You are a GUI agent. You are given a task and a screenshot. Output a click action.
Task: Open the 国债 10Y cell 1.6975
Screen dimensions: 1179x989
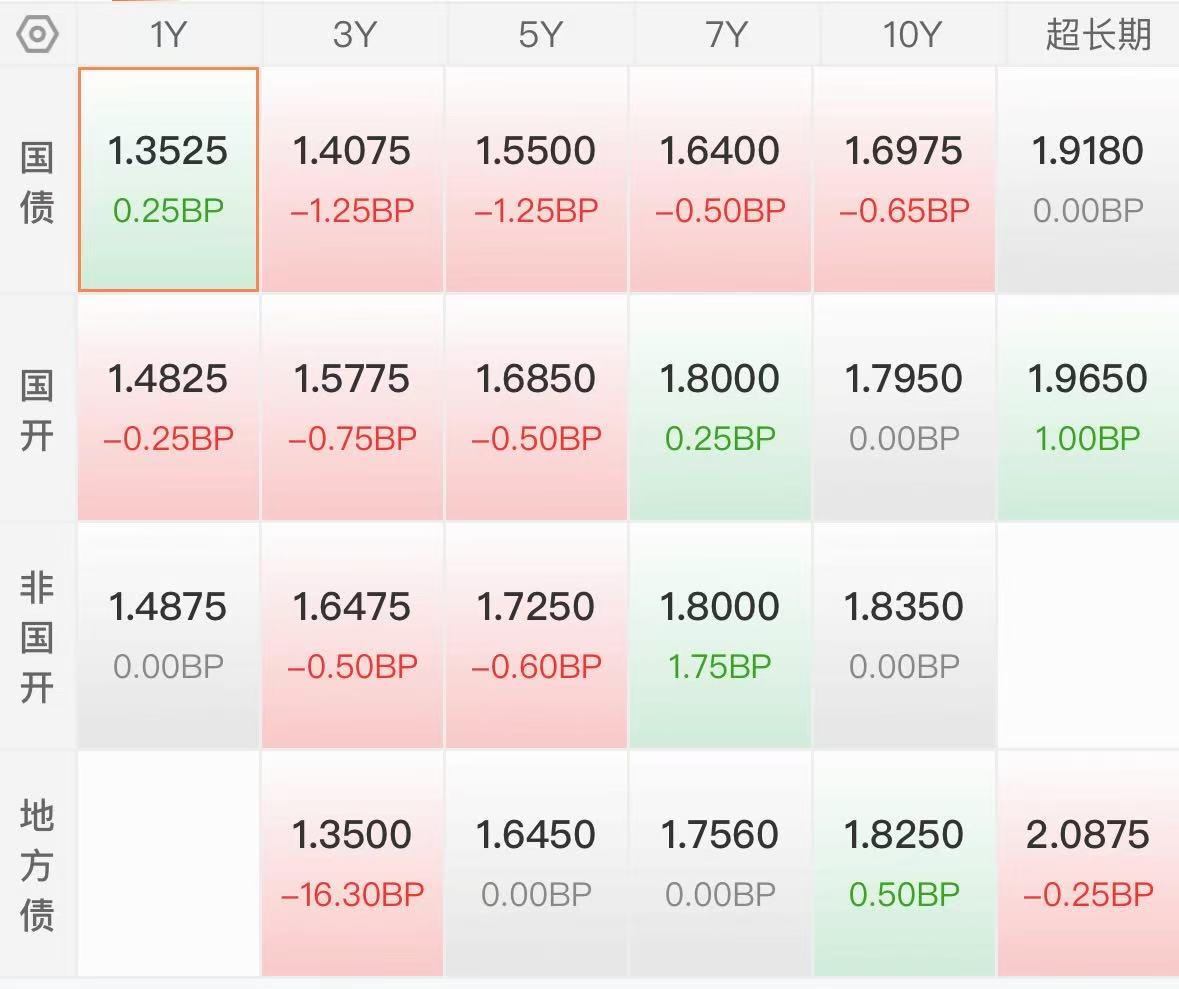point(904,179)
